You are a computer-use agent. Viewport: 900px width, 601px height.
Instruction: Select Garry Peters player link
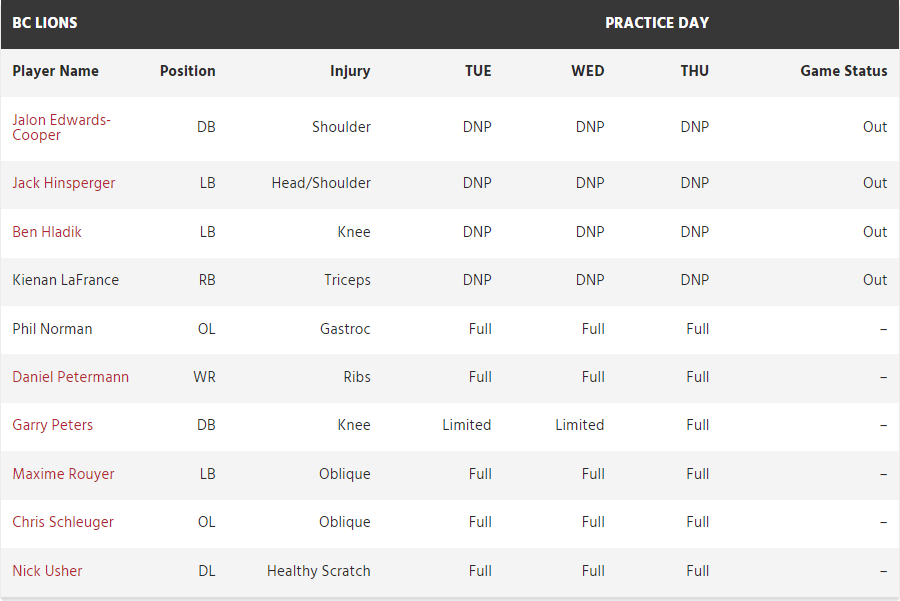tap(52, 425)
